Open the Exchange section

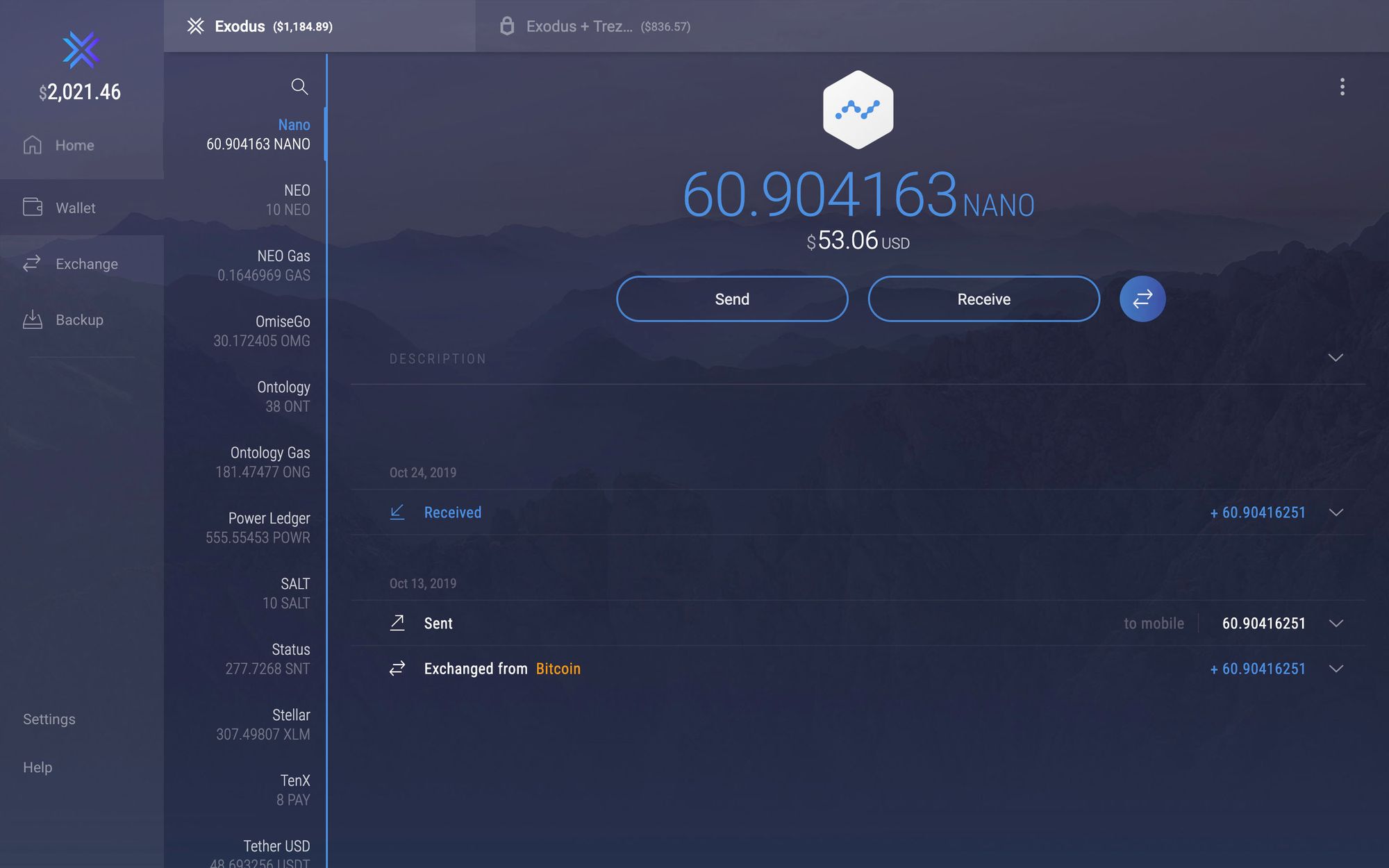point(82,264)
